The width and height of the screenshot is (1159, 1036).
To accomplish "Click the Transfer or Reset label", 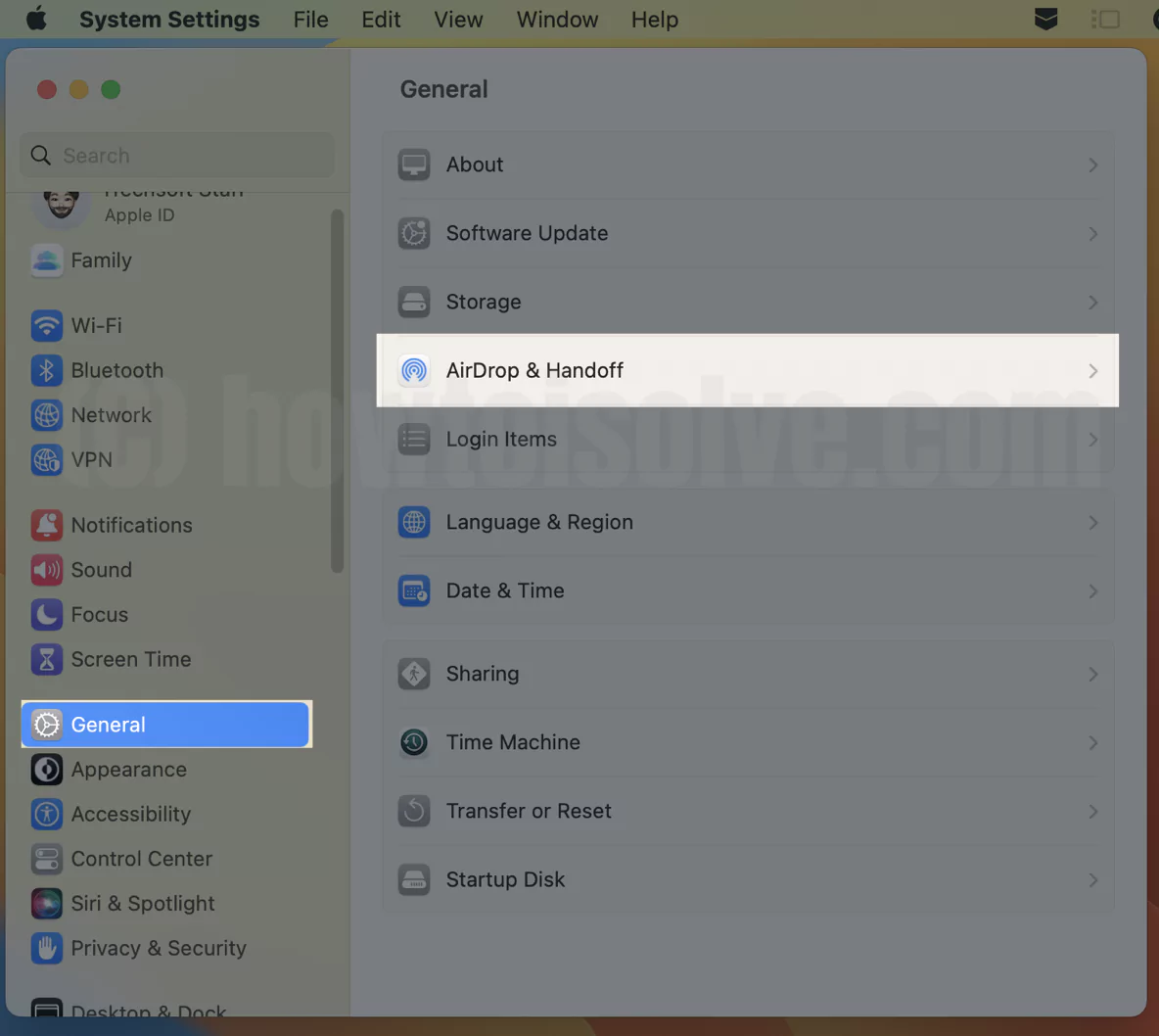I will [529, 811].
